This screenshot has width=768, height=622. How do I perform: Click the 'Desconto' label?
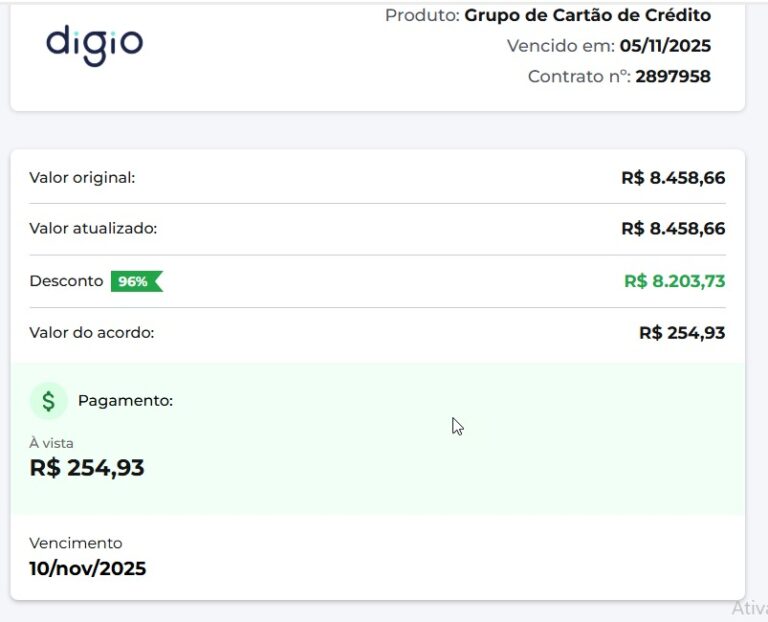pyautogui.click(x=66, y=281)
